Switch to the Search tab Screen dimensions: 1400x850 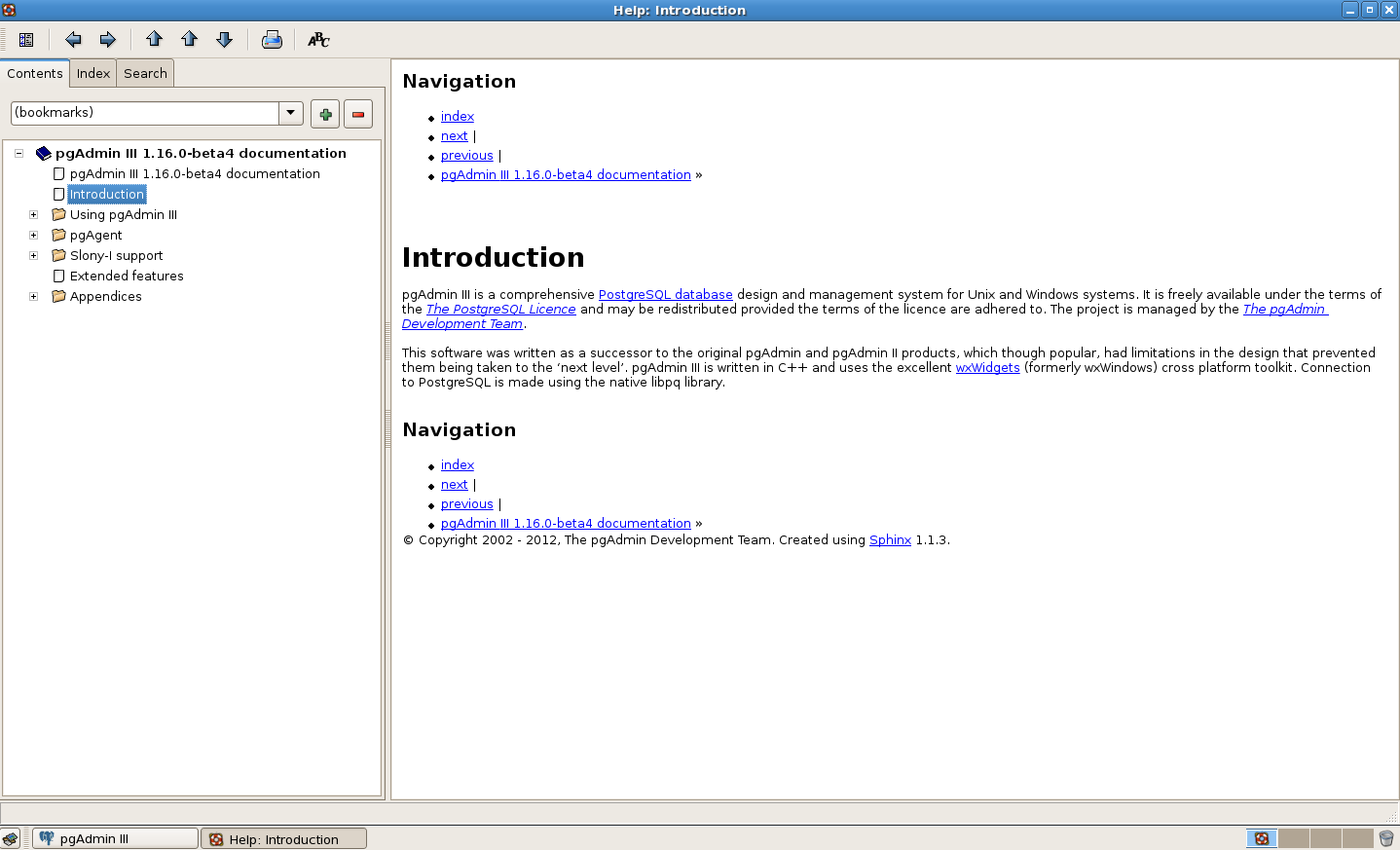point(145,74)
